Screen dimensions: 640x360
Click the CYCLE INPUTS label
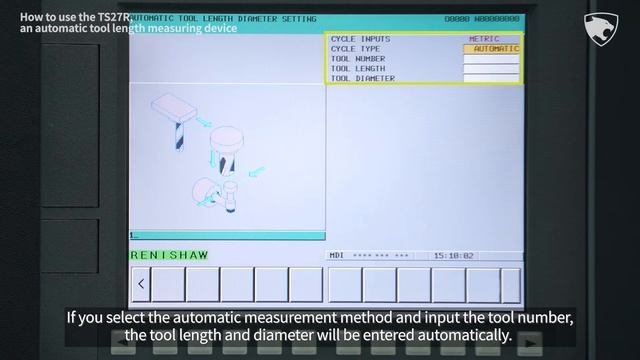(x=360, y=39)
